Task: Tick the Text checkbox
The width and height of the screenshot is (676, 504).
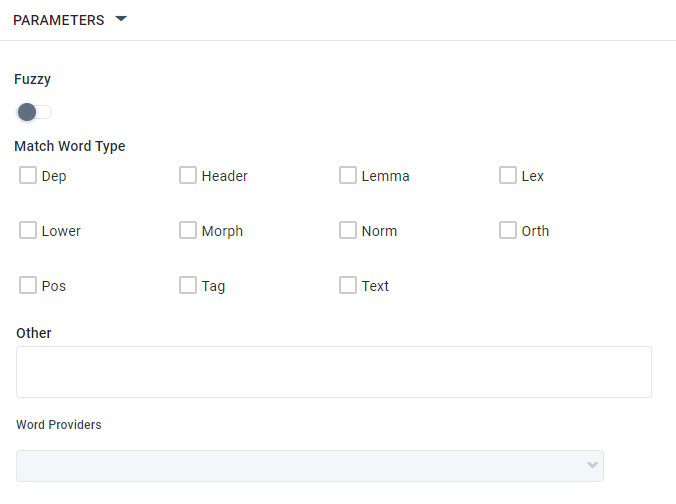Action: [348, 286]
